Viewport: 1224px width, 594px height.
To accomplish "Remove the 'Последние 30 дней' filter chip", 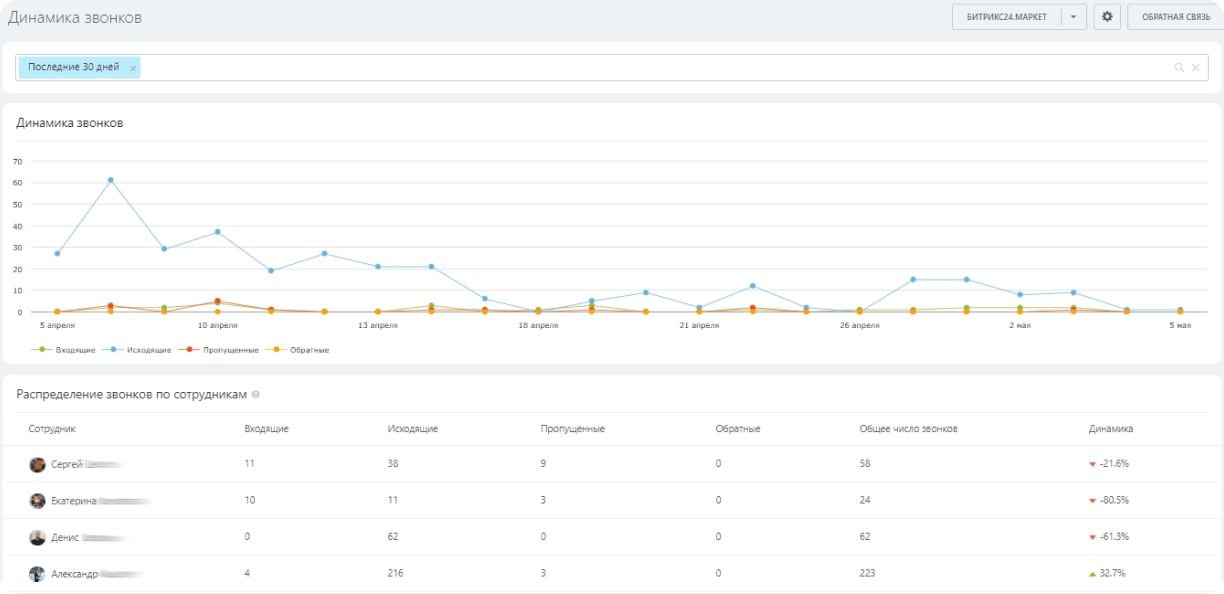I will point(133,68).
